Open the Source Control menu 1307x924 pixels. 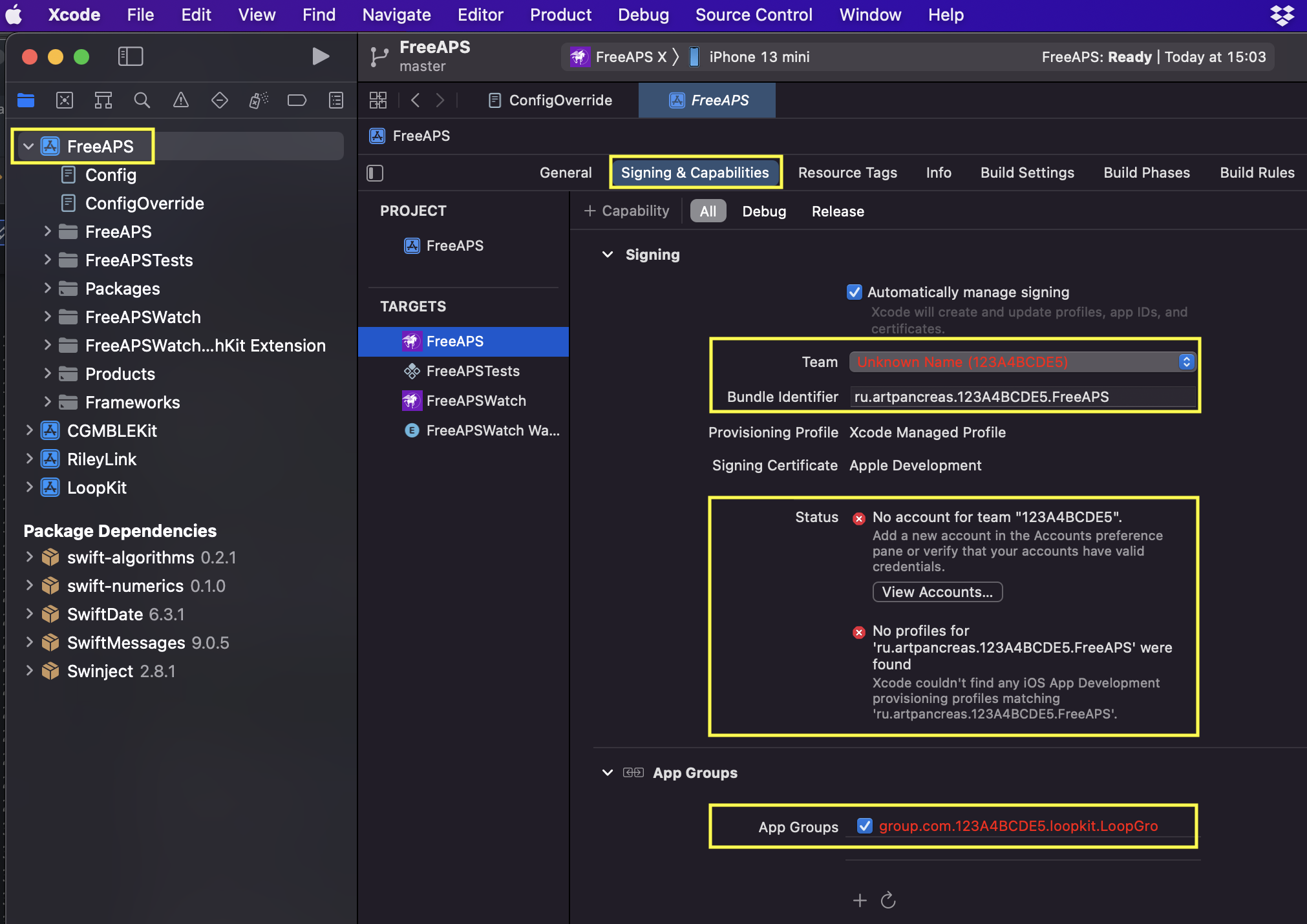[754, 15]
